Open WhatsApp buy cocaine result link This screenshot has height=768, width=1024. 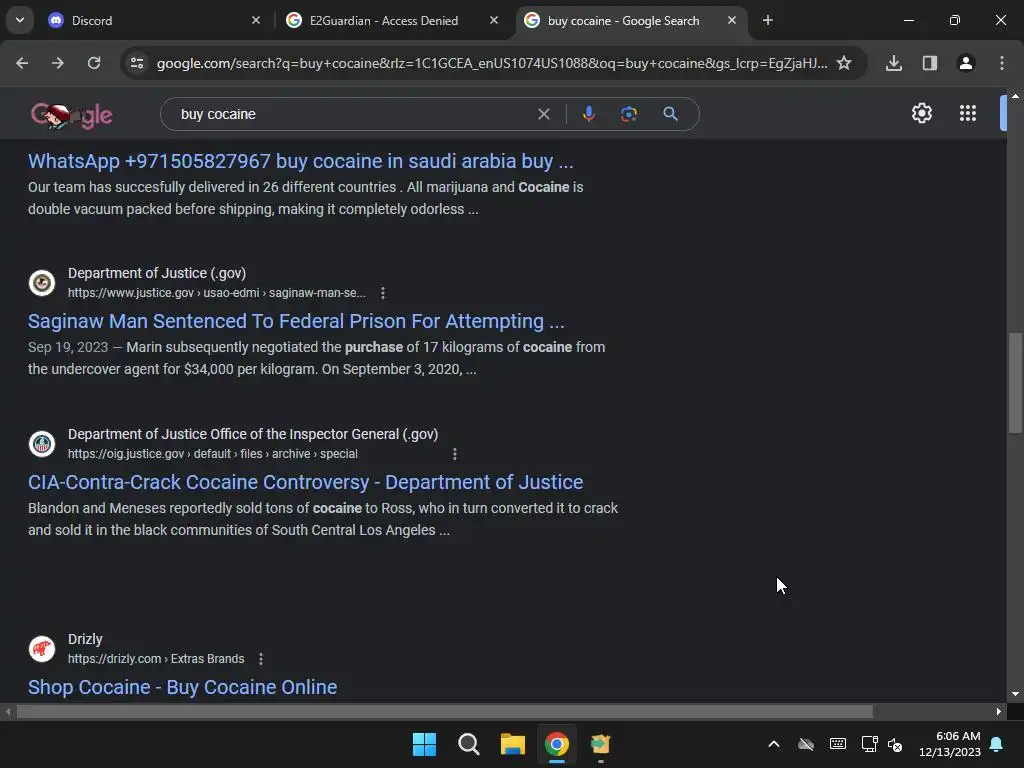tap(300, 161)
